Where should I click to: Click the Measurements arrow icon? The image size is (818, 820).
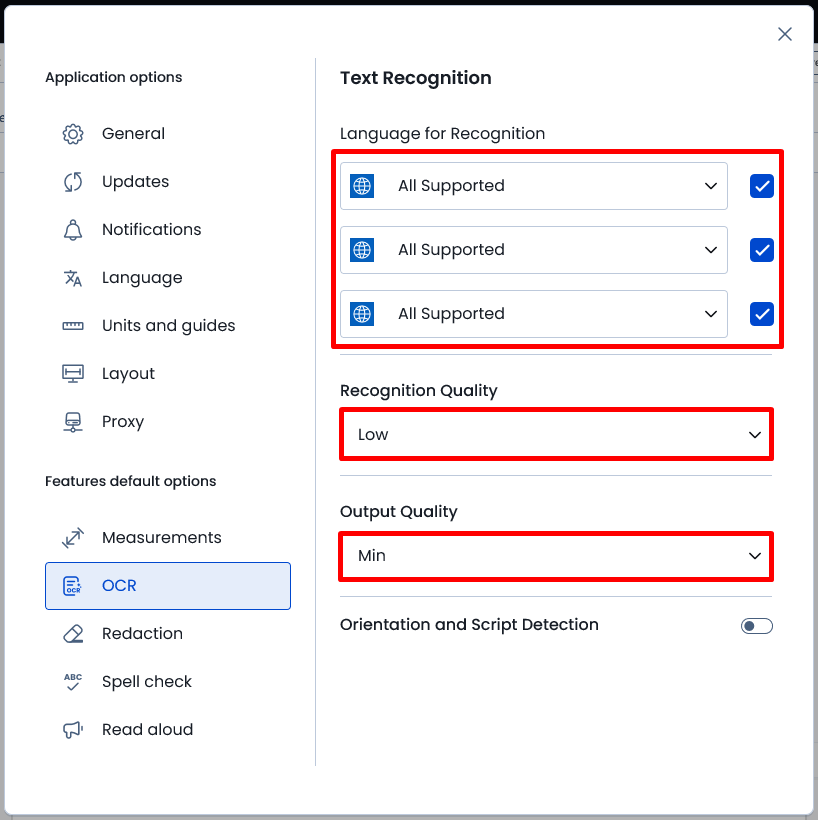pyautogui.click(x=73, y=538)
